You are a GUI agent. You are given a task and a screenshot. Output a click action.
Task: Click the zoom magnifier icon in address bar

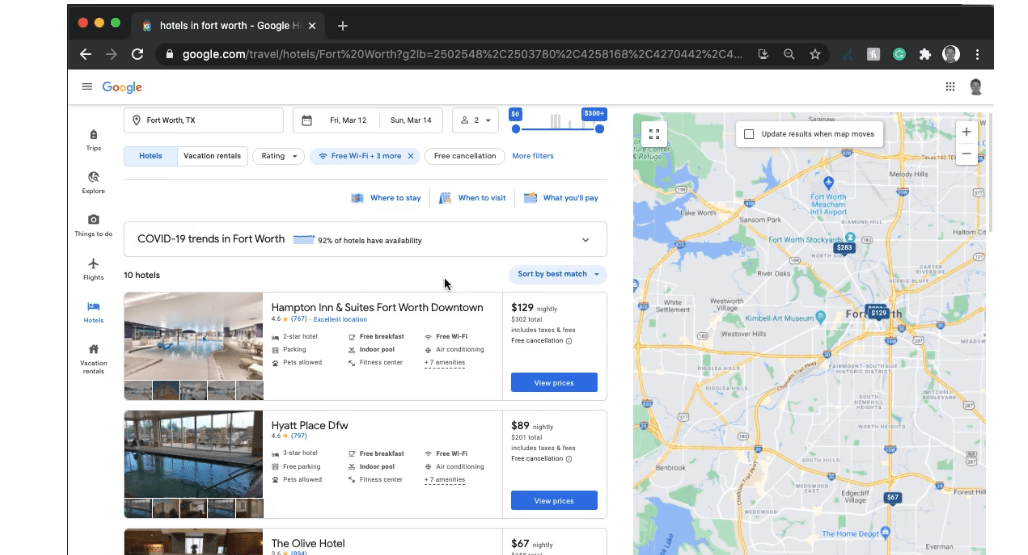[789, 54]
